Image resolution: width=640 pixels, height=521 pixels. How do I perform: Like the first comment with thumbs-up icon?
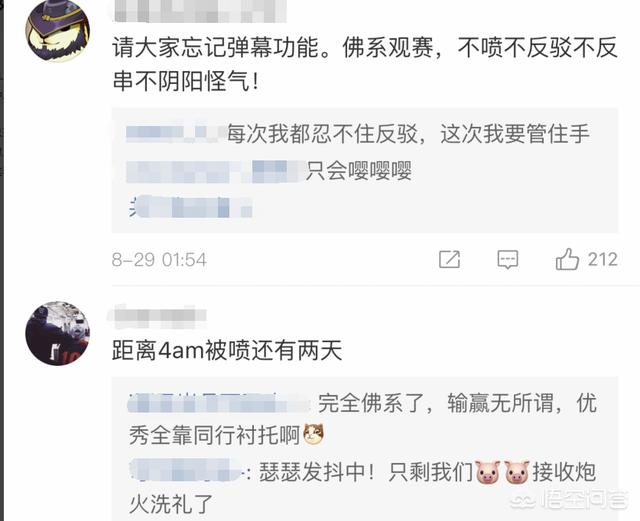567,259
